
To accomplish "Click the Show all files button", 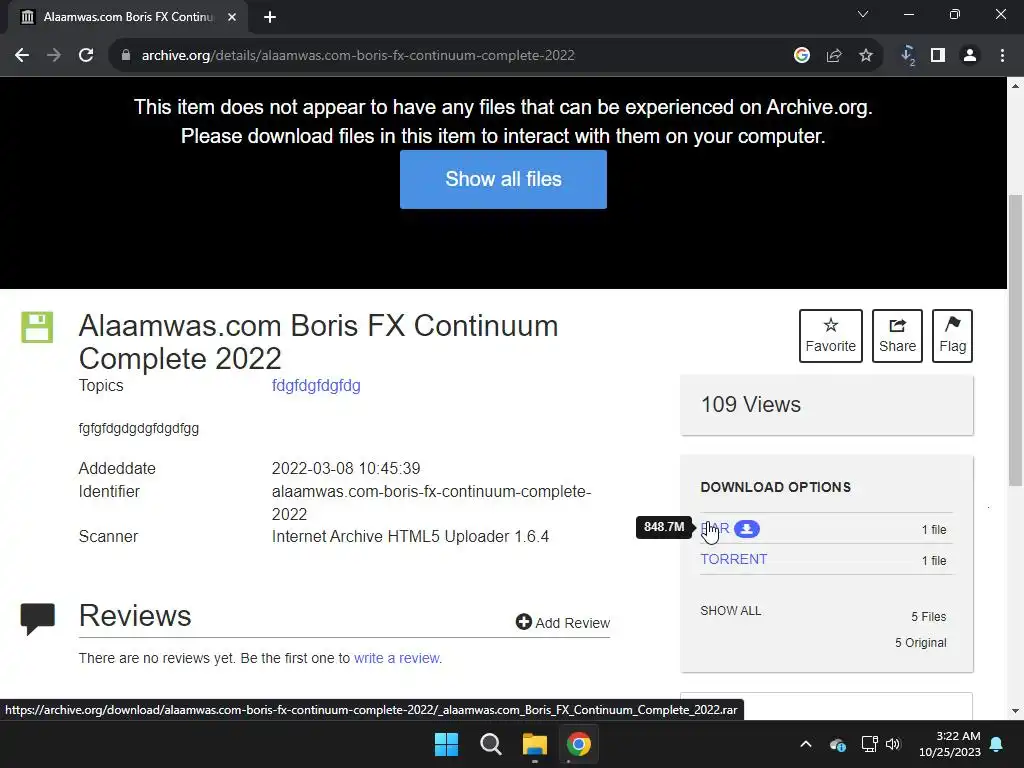I will [503, 179].
